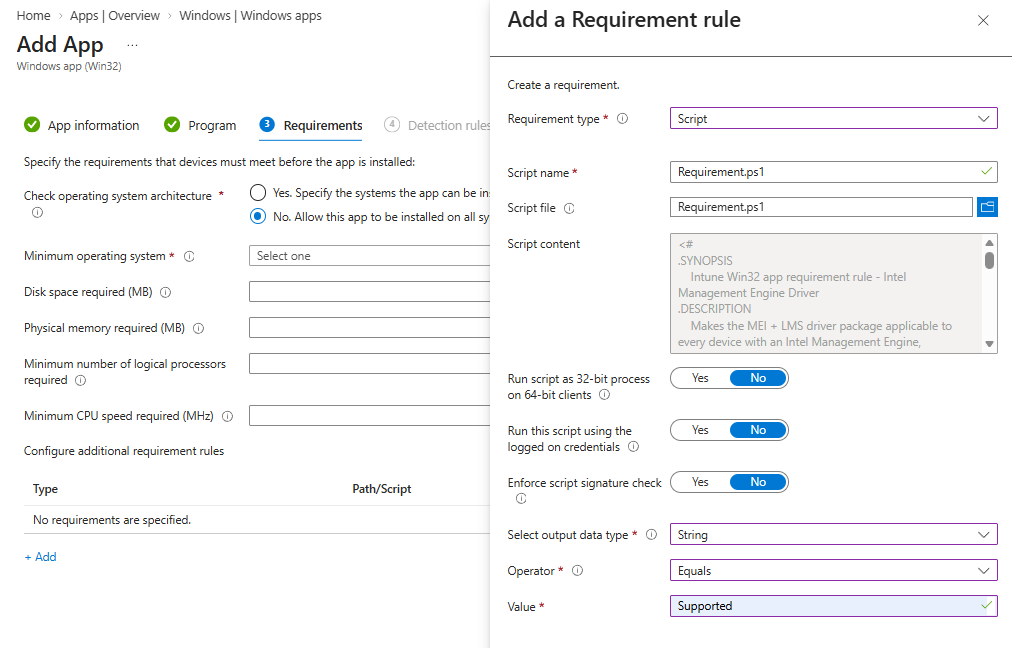Go to the Detection rules step
This screenshot has height=648, width=1012.
tap(437, 125)
